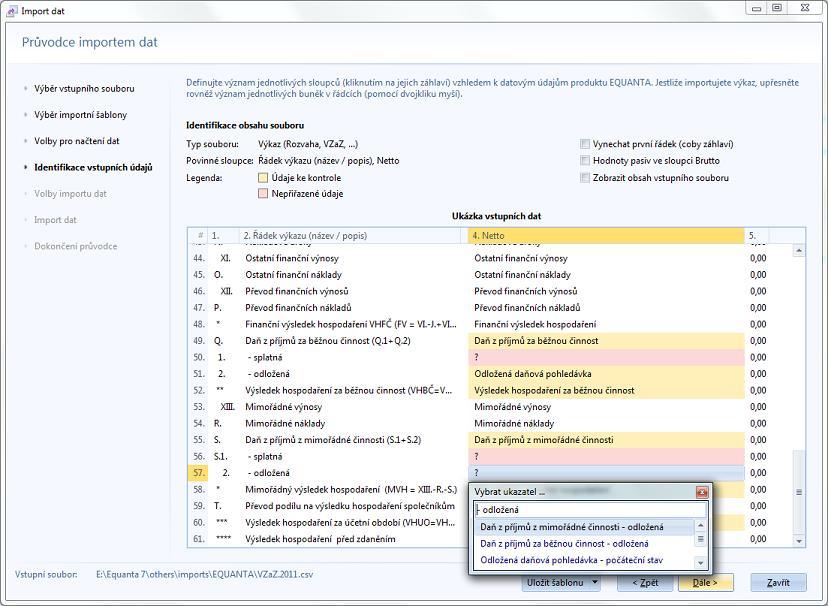Close the Vybrat ukazatel popup

pyautogui.click(x=702, y=492)
